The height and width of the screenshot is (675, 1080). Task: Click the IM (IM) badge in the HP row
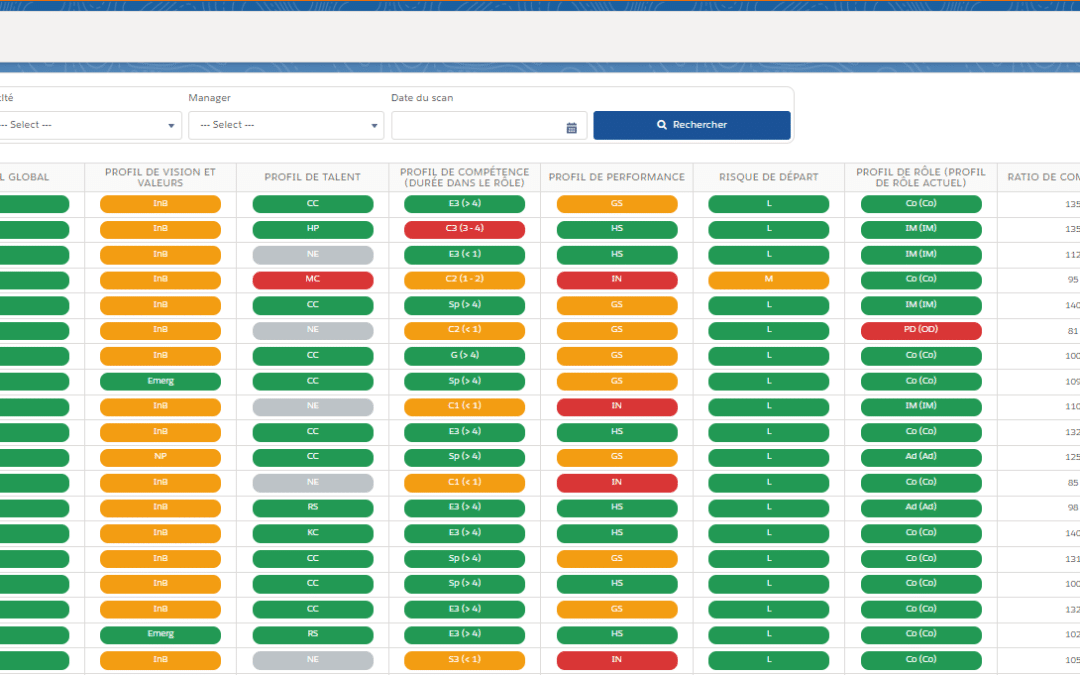[921, 229]
